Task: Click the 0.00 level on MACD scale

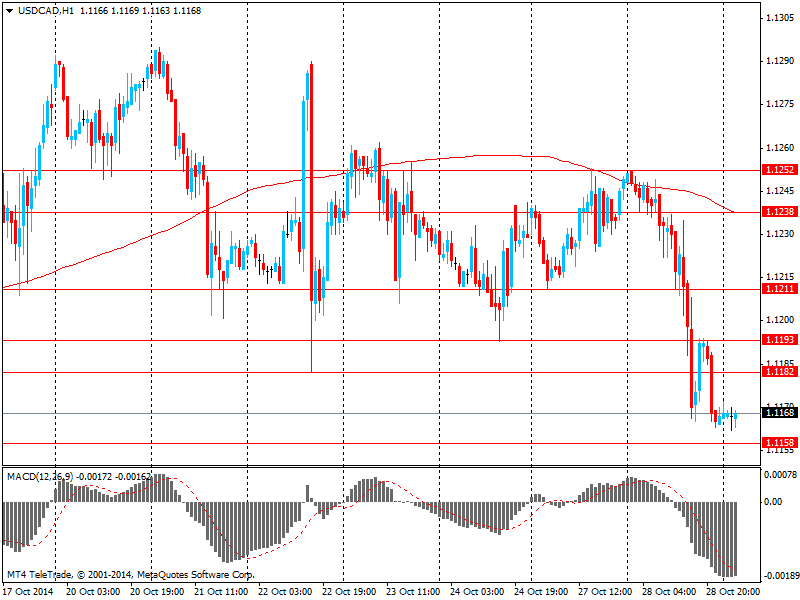Action: click(773, 501)
